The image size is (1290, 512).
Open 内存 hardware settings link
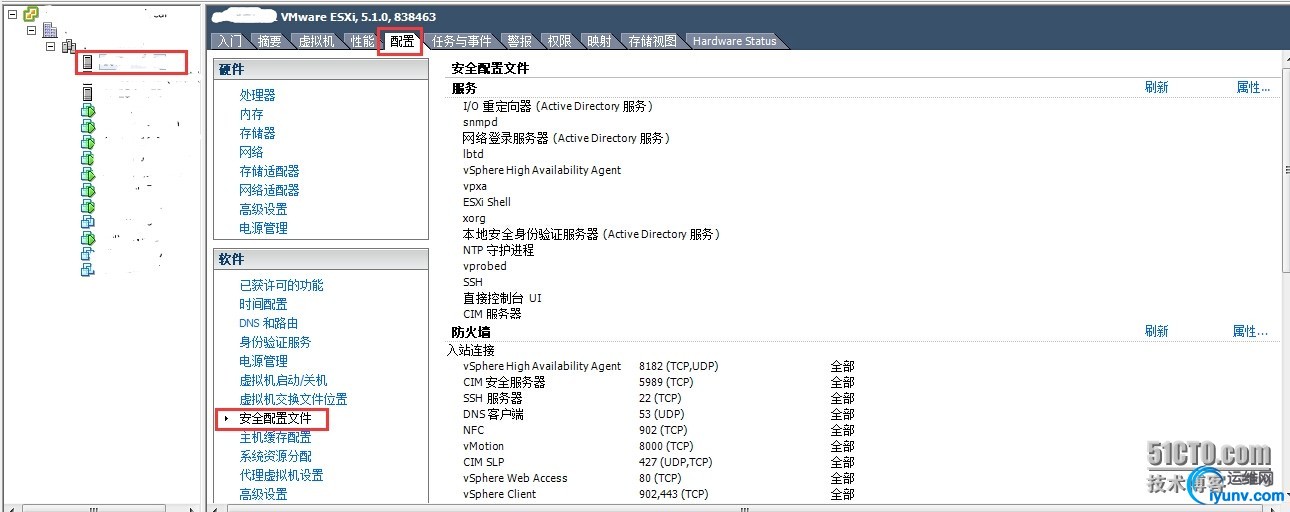[x=251, y=114]
